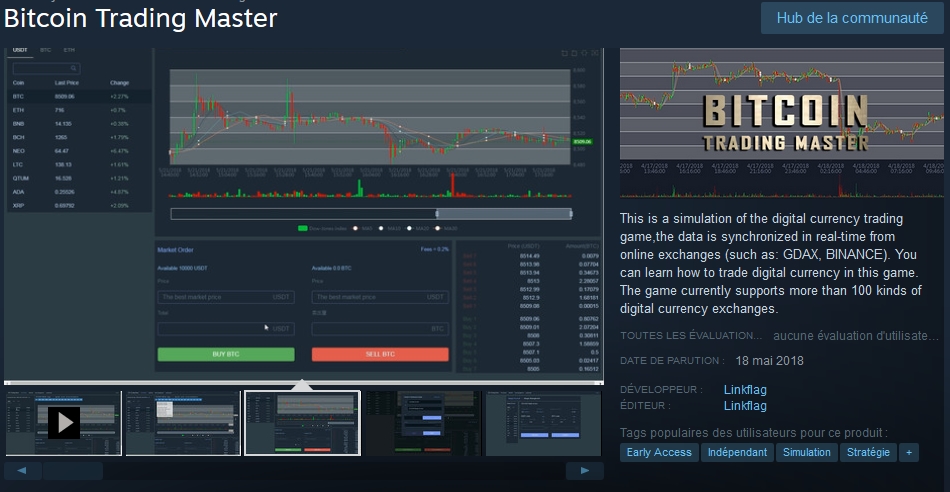Select the fourth dark dialog thumbnail
Viewport: 950px width, 492px height.
(x=422, y=423)
